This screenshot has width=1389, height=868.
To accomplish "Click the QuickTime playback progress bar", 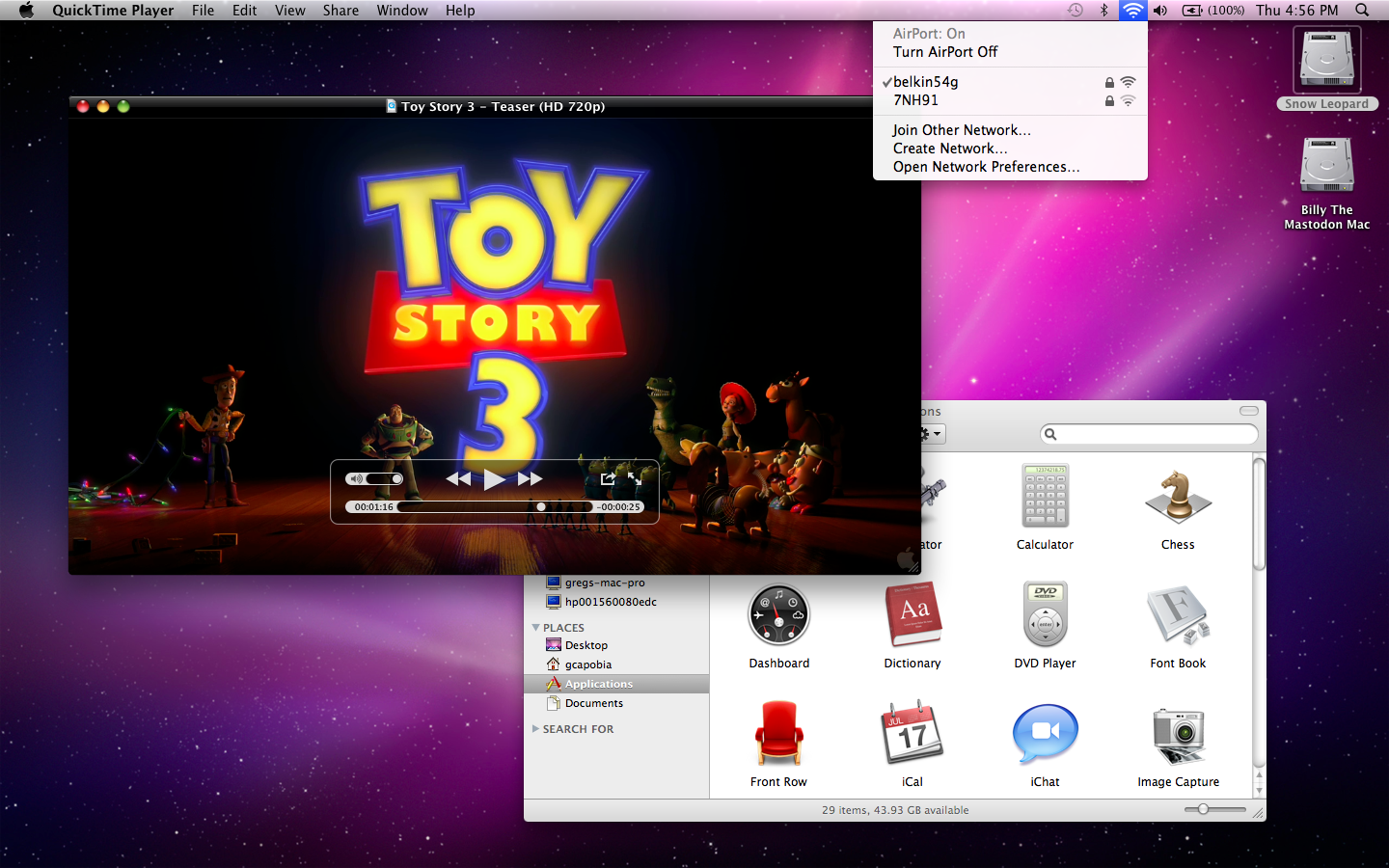I will 495,506.
